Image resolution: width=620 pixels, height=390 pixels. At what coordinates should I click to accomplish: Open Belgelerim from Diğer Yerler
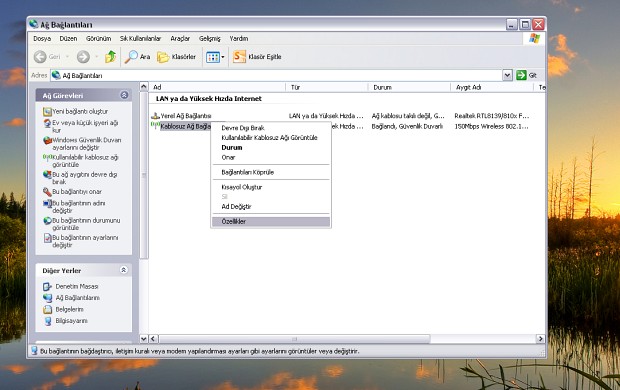point(69,309)
